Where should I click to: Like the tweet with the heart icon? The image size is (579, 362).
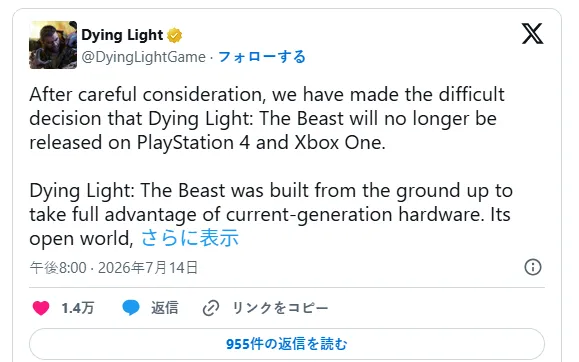[41, 308]
